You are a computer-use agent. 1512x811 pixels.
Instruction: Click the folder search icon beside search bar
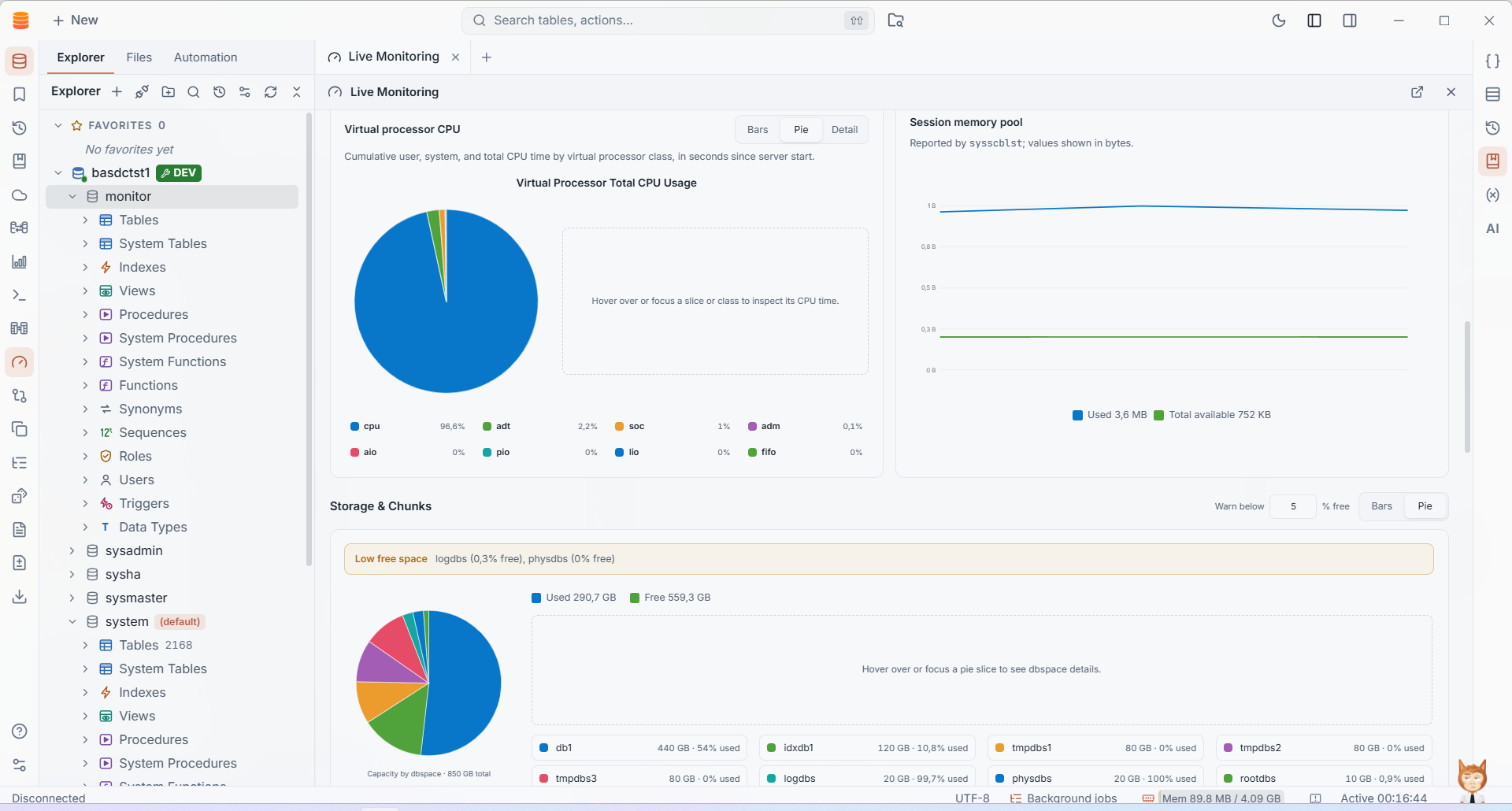coord(896,20)
